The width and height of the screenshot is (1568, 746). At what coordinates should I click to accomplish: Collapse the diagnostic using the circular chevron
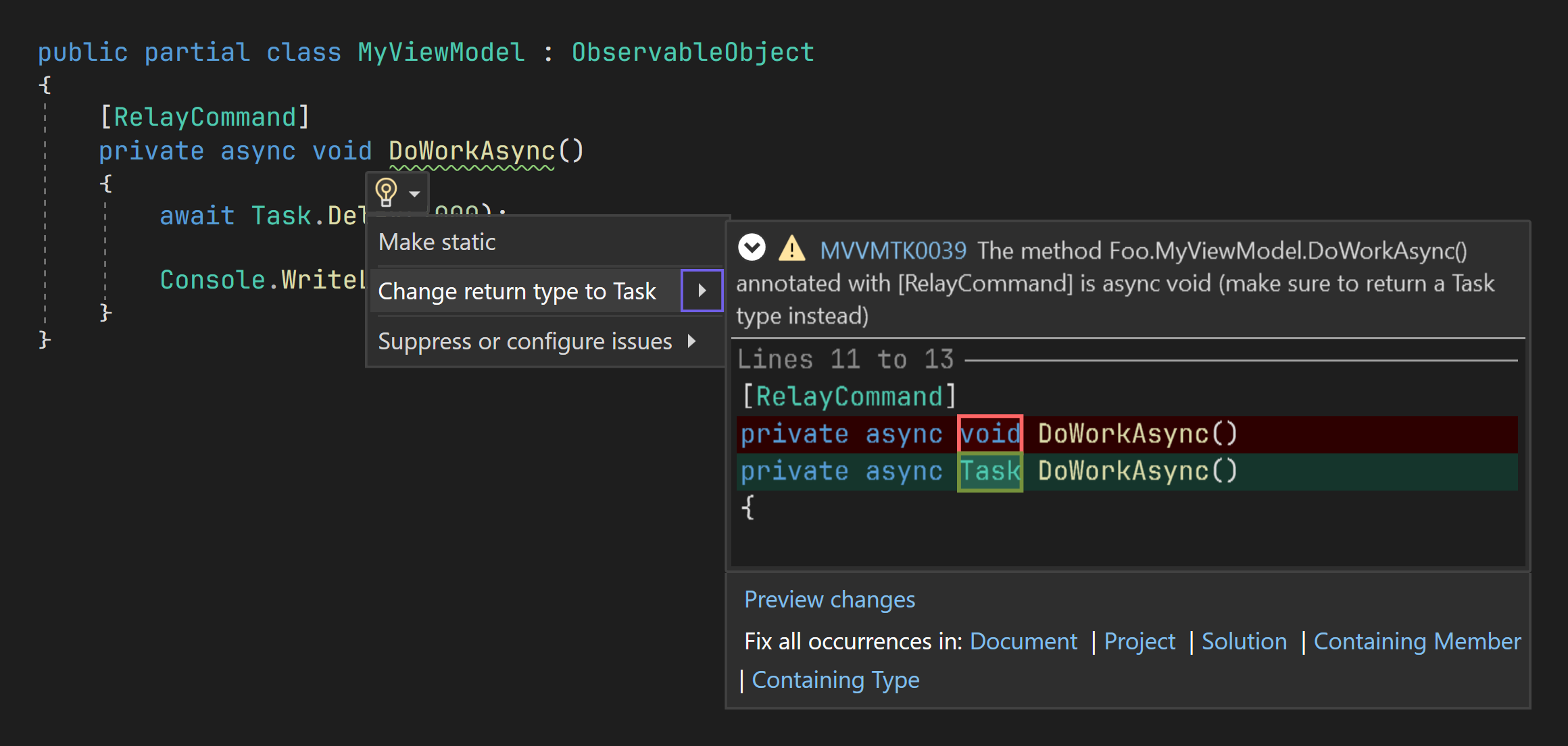(752, 248)
